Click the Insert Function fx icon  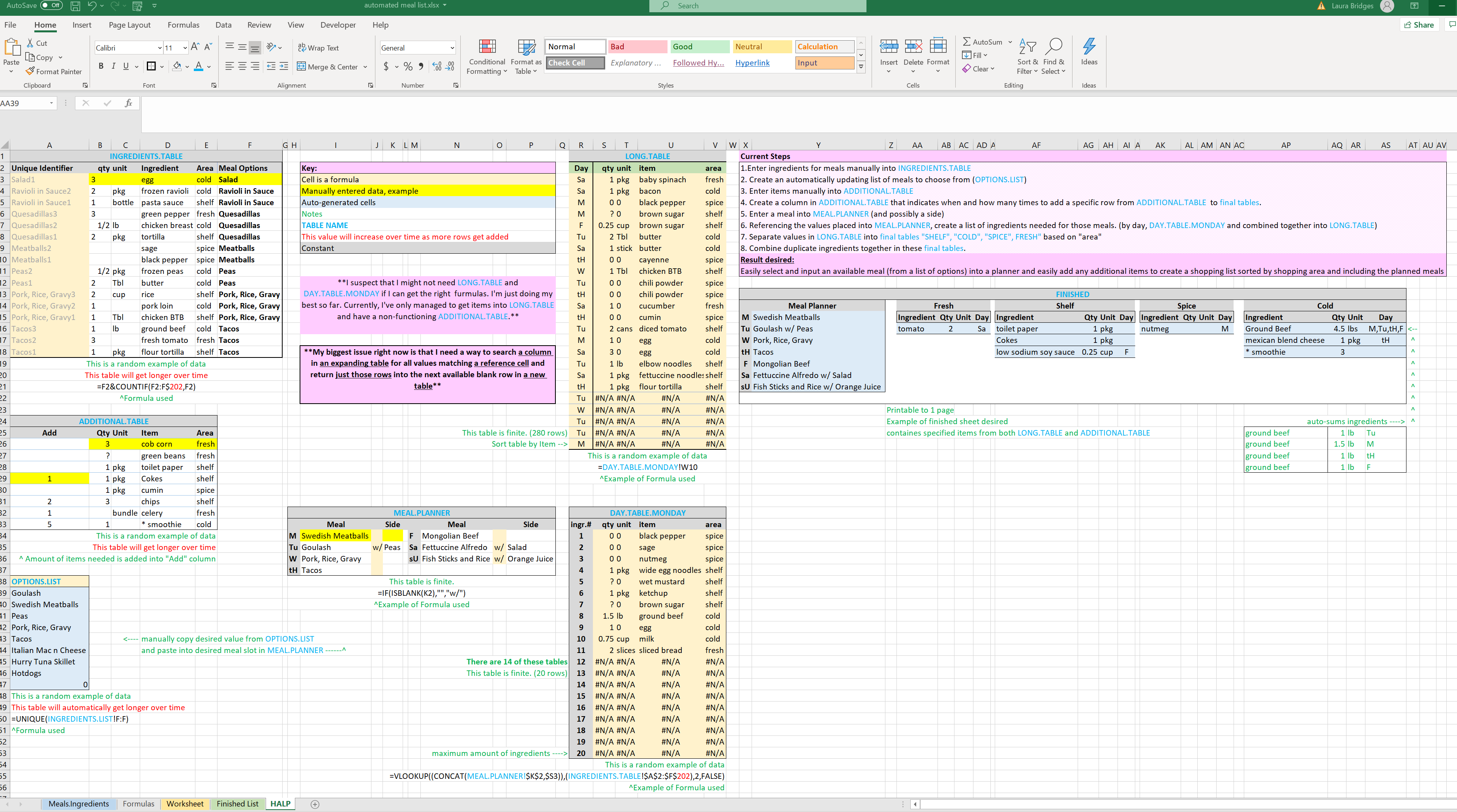128,103
